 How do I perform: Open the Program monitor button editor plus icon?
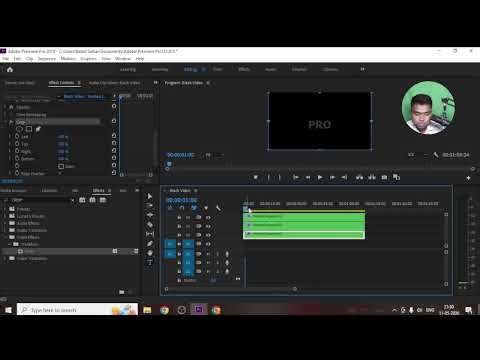468,178
